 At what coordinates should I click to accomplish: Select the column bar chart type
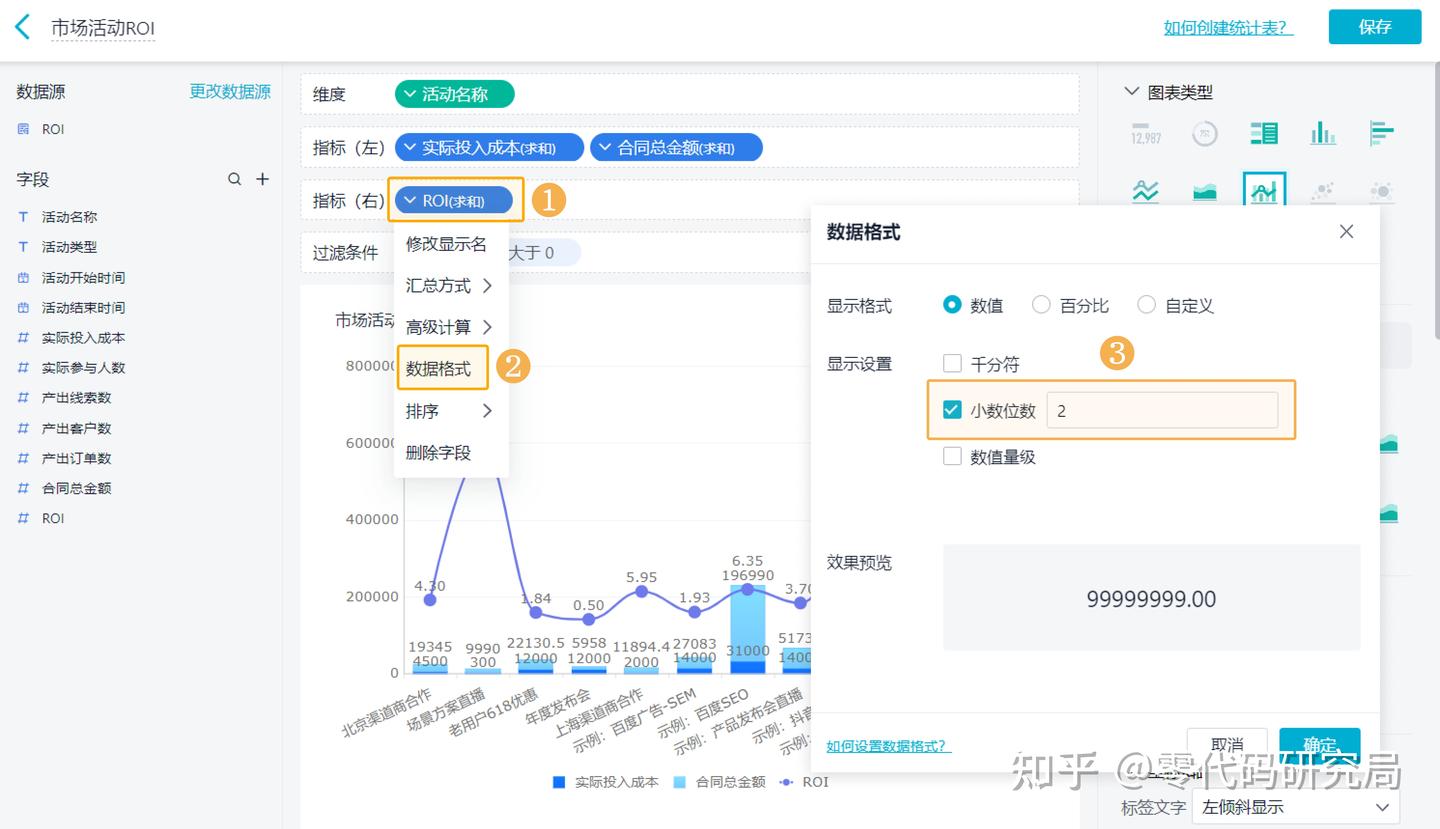1323,133
